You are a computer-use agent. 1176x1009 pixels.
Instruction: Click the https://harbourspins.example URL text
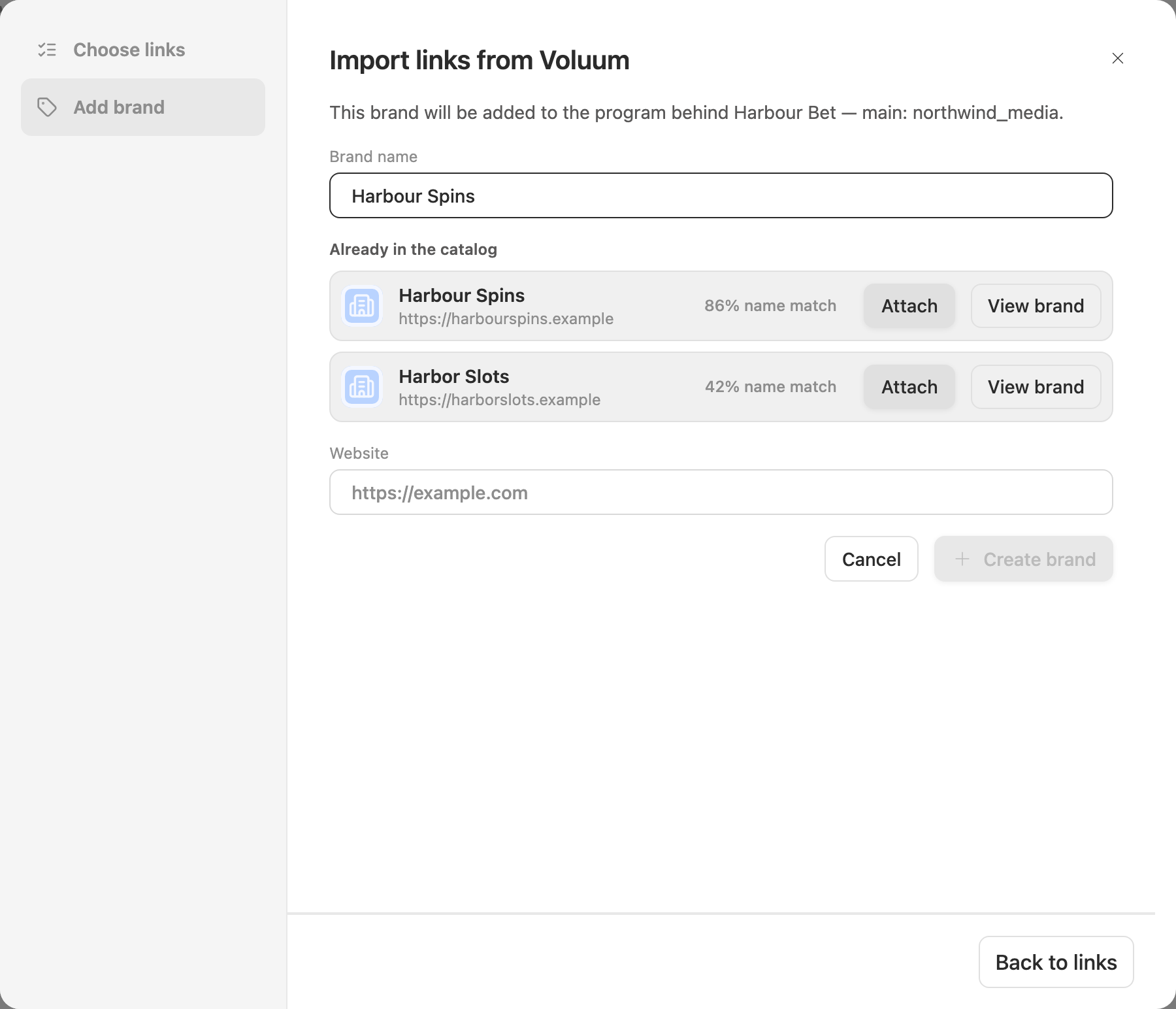click(x=506, y=319)
